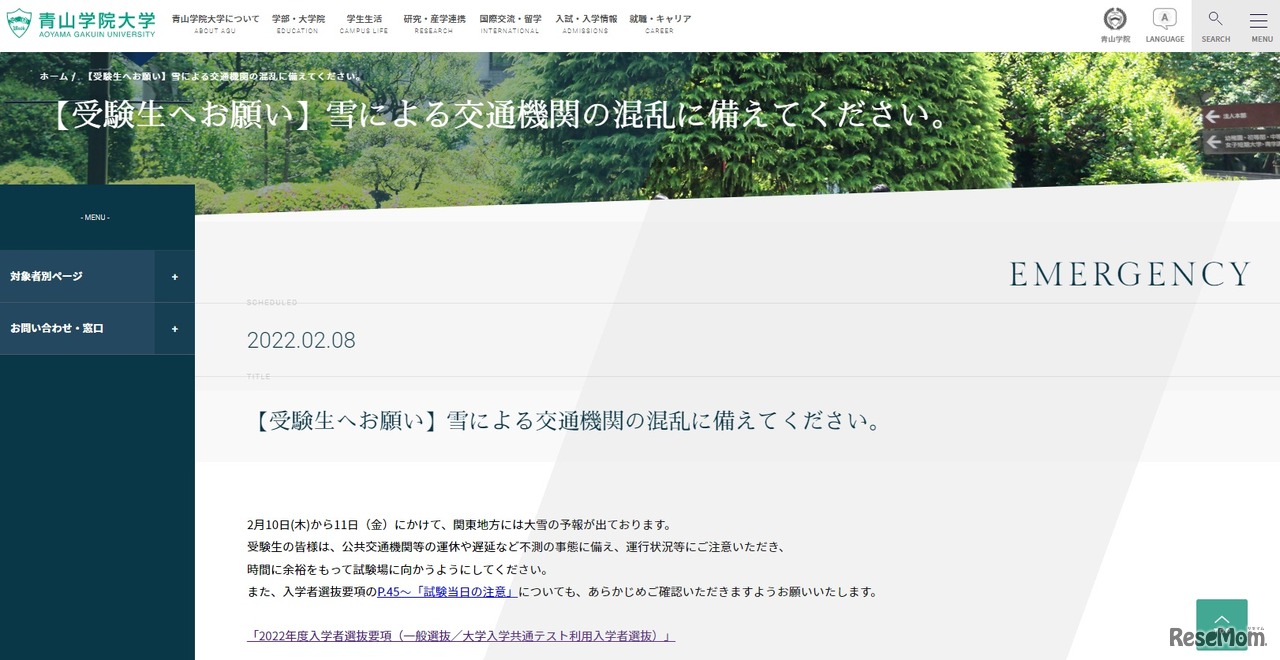Screen dimensions: 1280x660
Task: Open 入試・入学情報 ADMISSIONS menu
Action: click(586, 24)
